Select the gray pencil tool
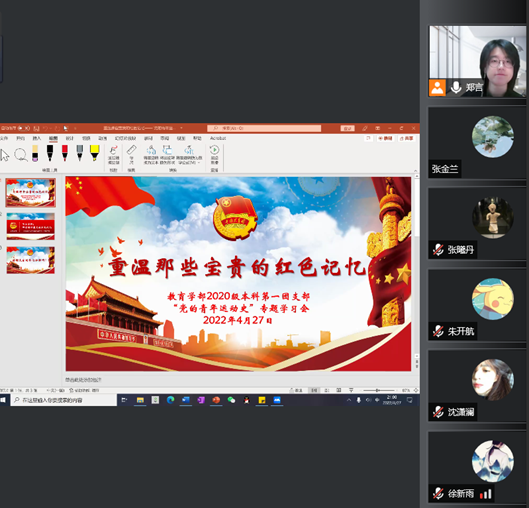 coord(80,153)
